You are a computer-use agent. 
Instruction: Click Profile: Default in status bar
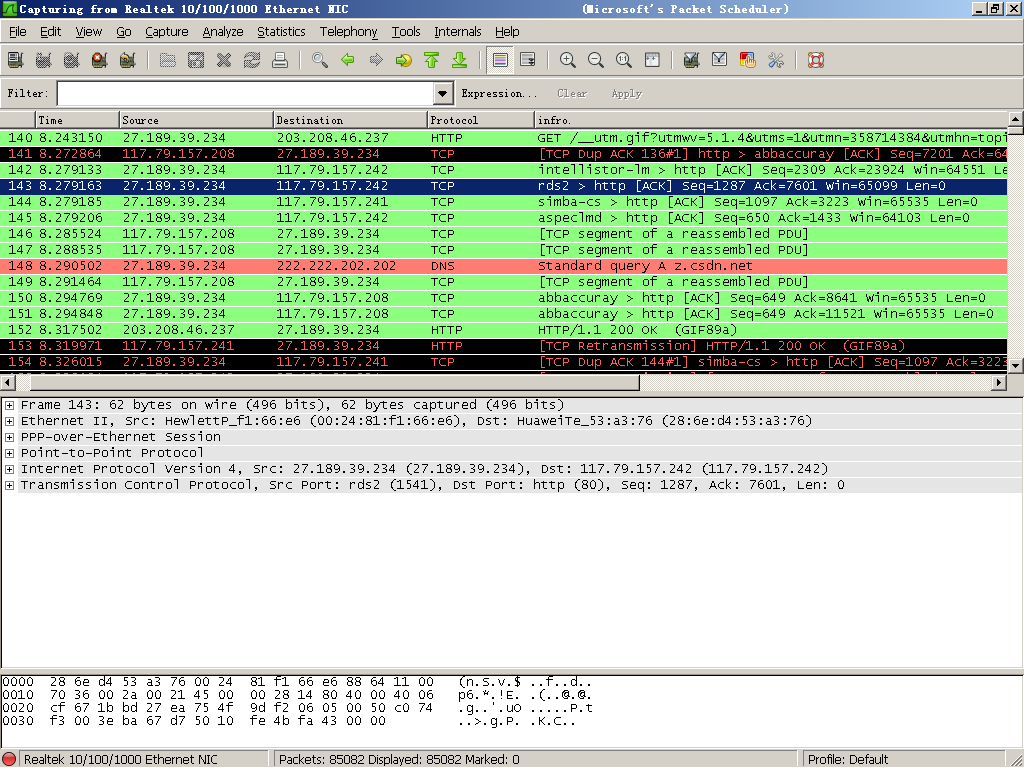tap(848, 760)
